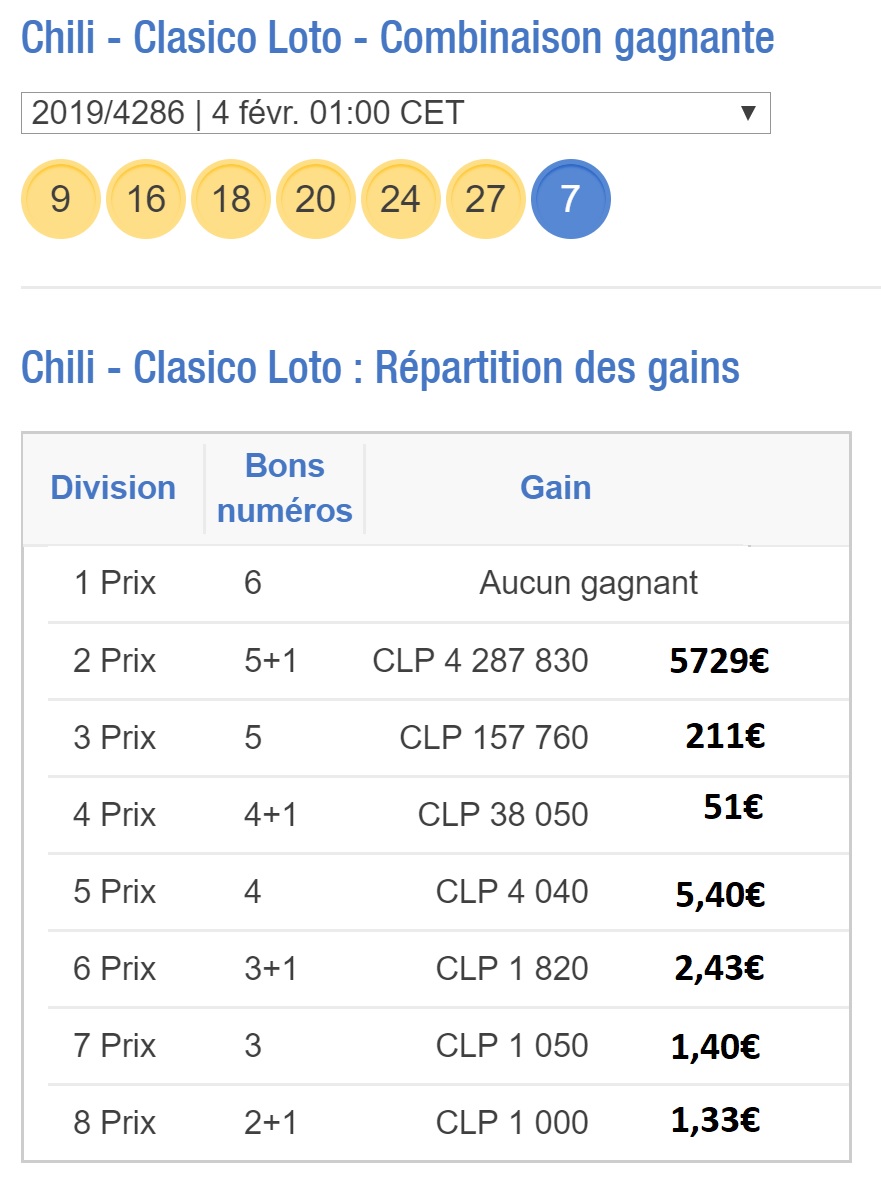
Task: Click the Bons numéros column header
Action: [x=284, y=488]
